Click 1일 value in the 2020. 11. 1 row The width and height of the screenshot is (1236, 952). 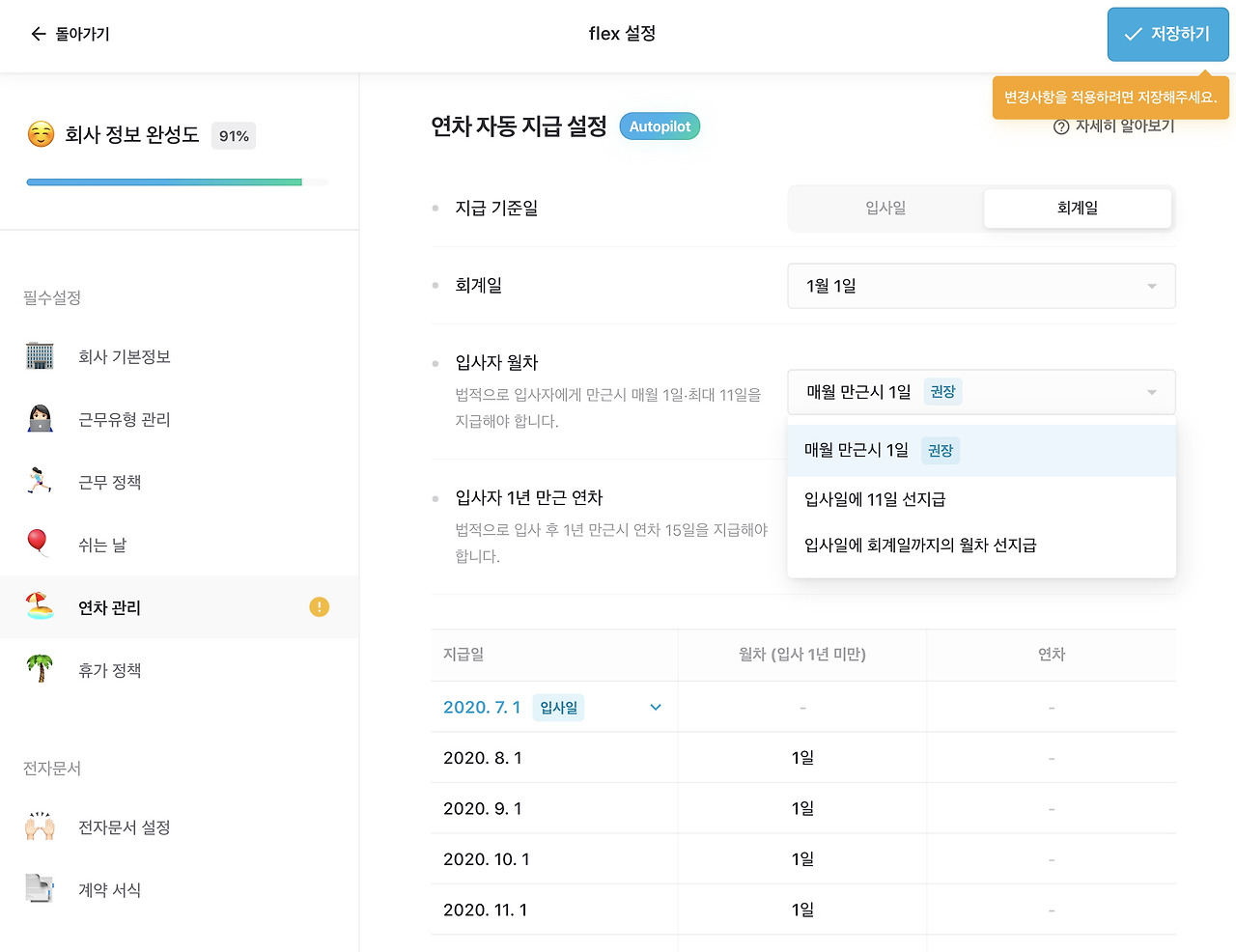coord(802,910)
